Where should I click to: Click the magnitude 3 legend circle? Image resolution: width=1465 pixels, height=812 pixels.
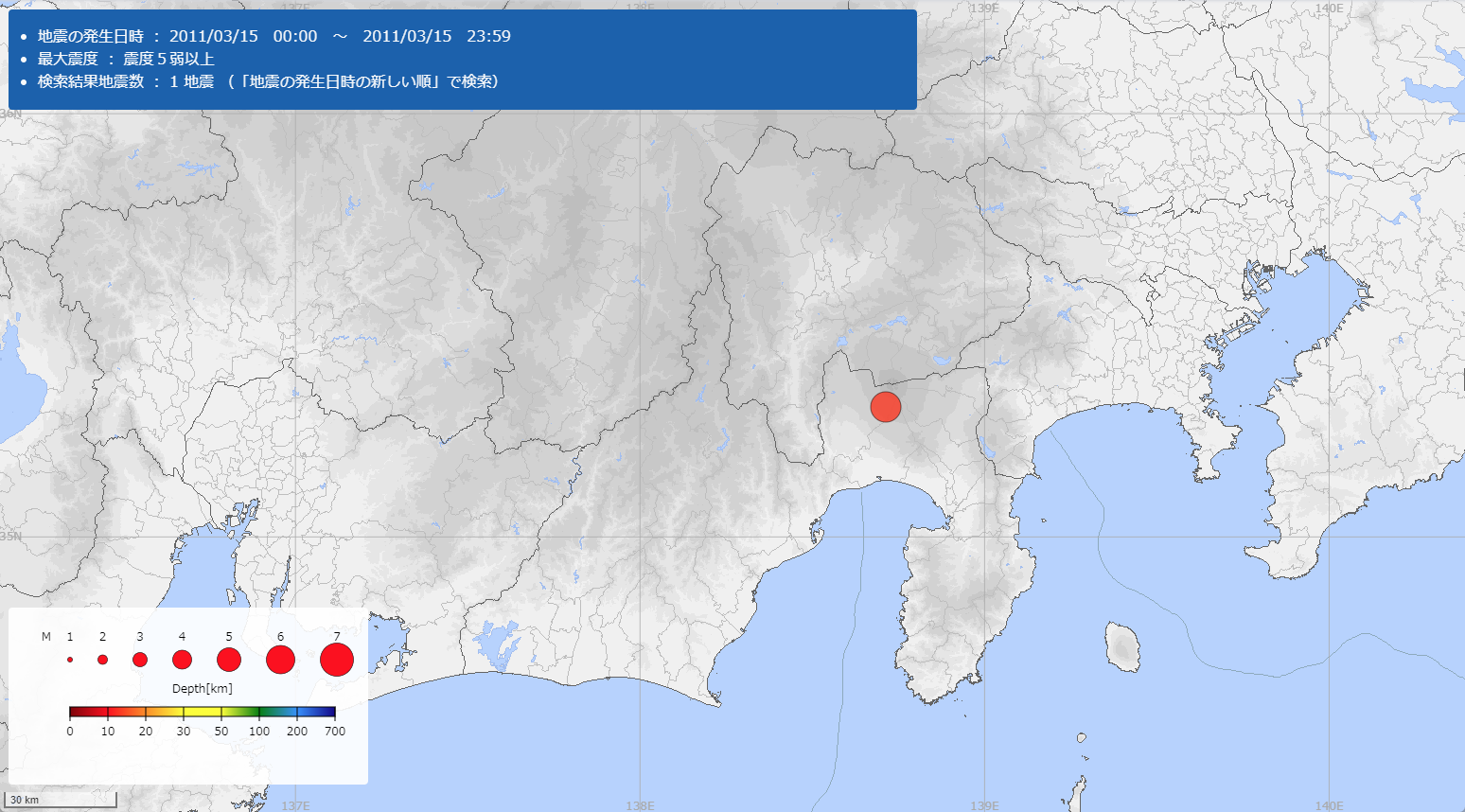click(140, 660)
